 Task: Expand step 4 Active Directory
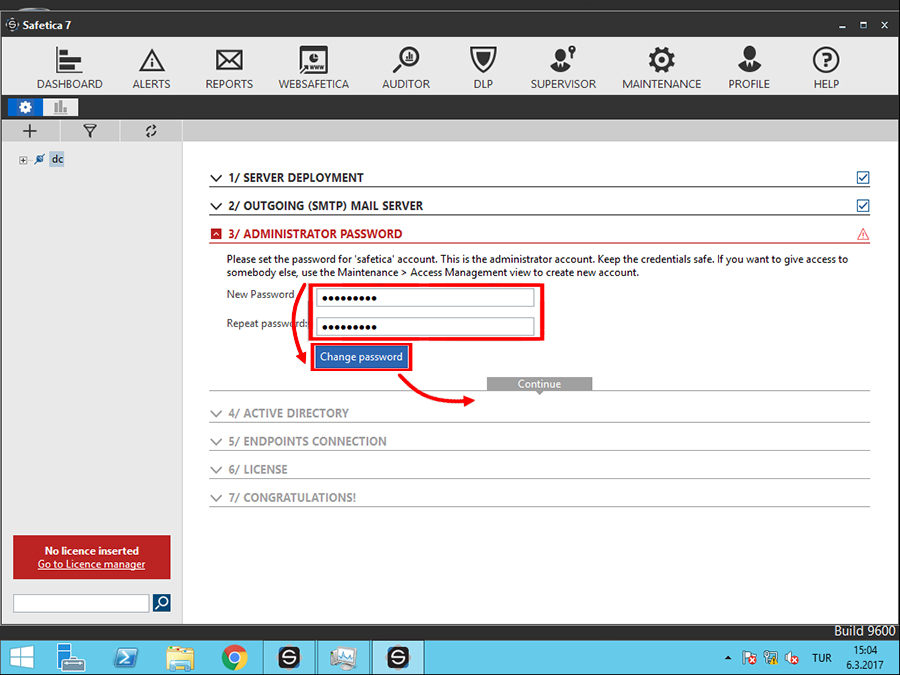tap(216, 413)
